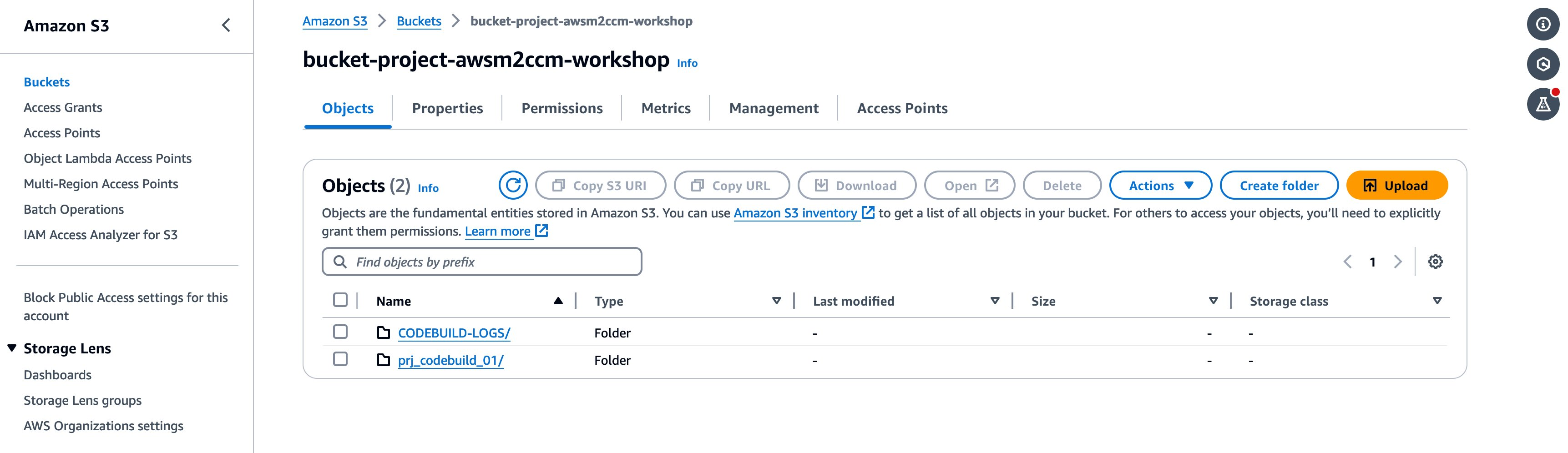Collapse the Amazon S3 sidebar with chevron
Screen dimensions: 1568x453
point(226,25)
